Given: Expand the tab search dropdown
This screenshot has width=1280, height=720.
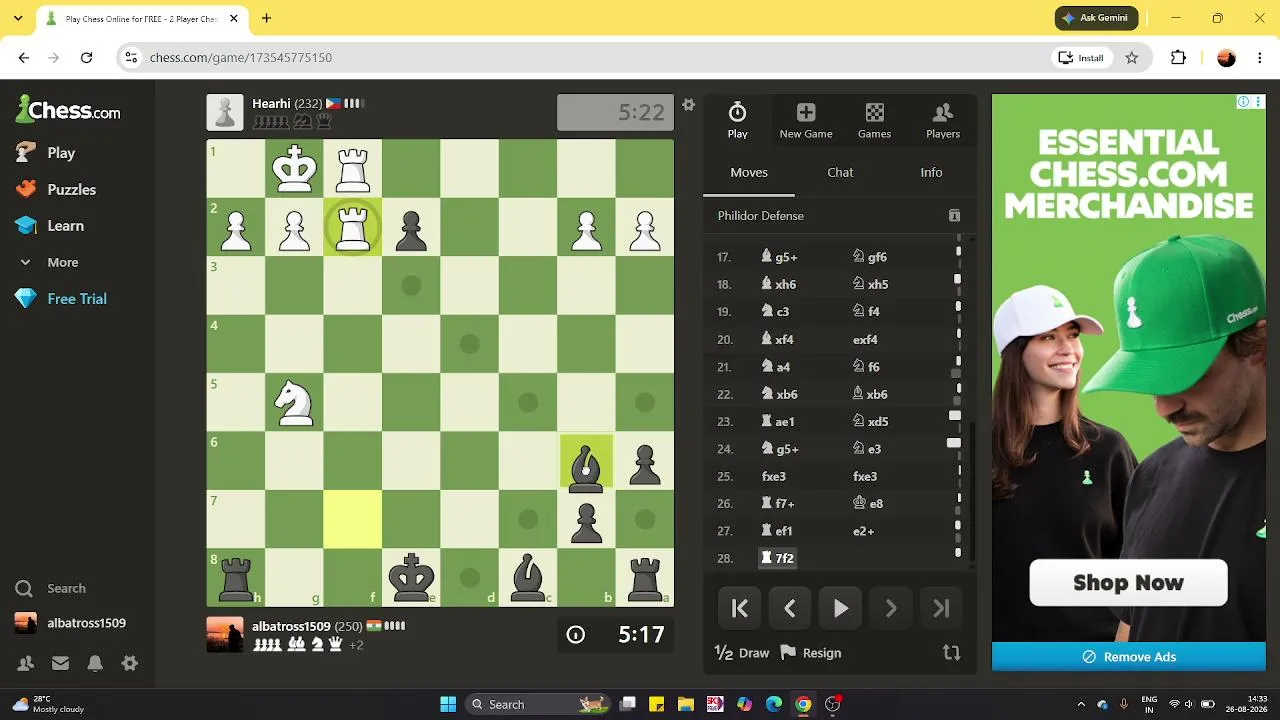Looking at the screenshot, I should tap(18, 18).
